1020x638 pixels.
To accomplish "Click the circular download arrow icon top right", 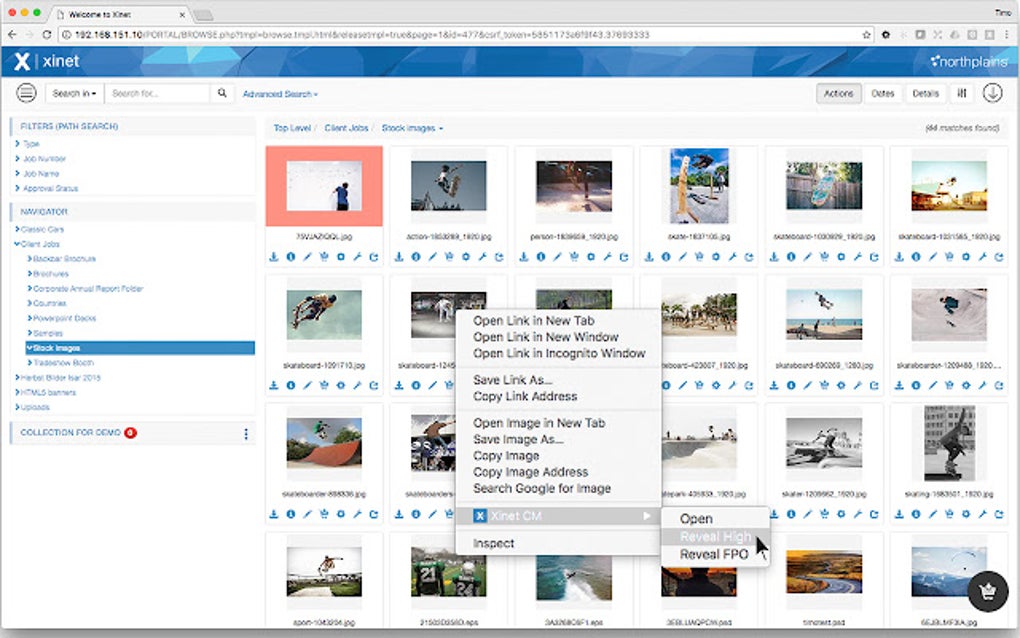I will tap(992, 94).
